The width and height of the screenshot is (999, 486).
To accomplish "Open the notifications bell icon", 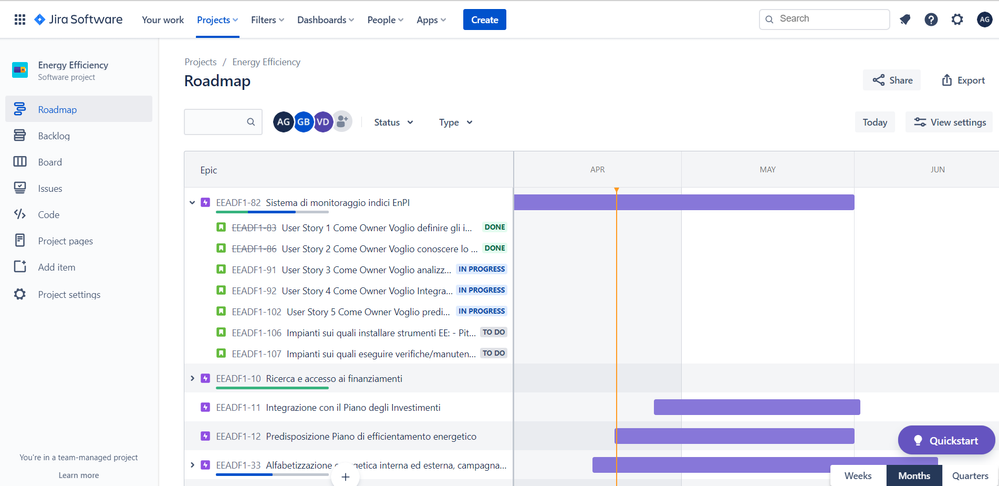I will click(x=905, y=20).
